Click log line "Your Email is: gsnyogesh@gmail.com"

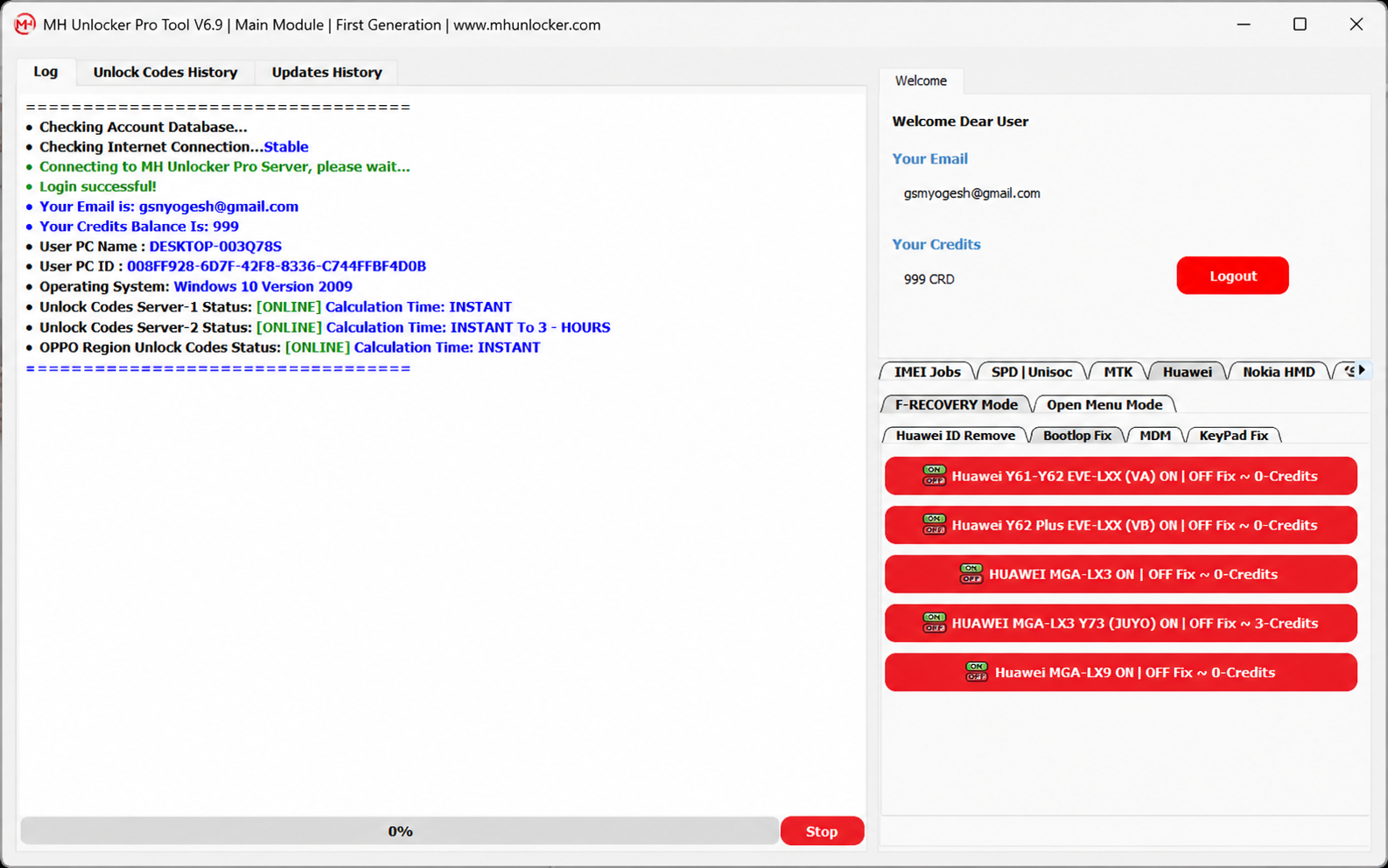[169, 206]
